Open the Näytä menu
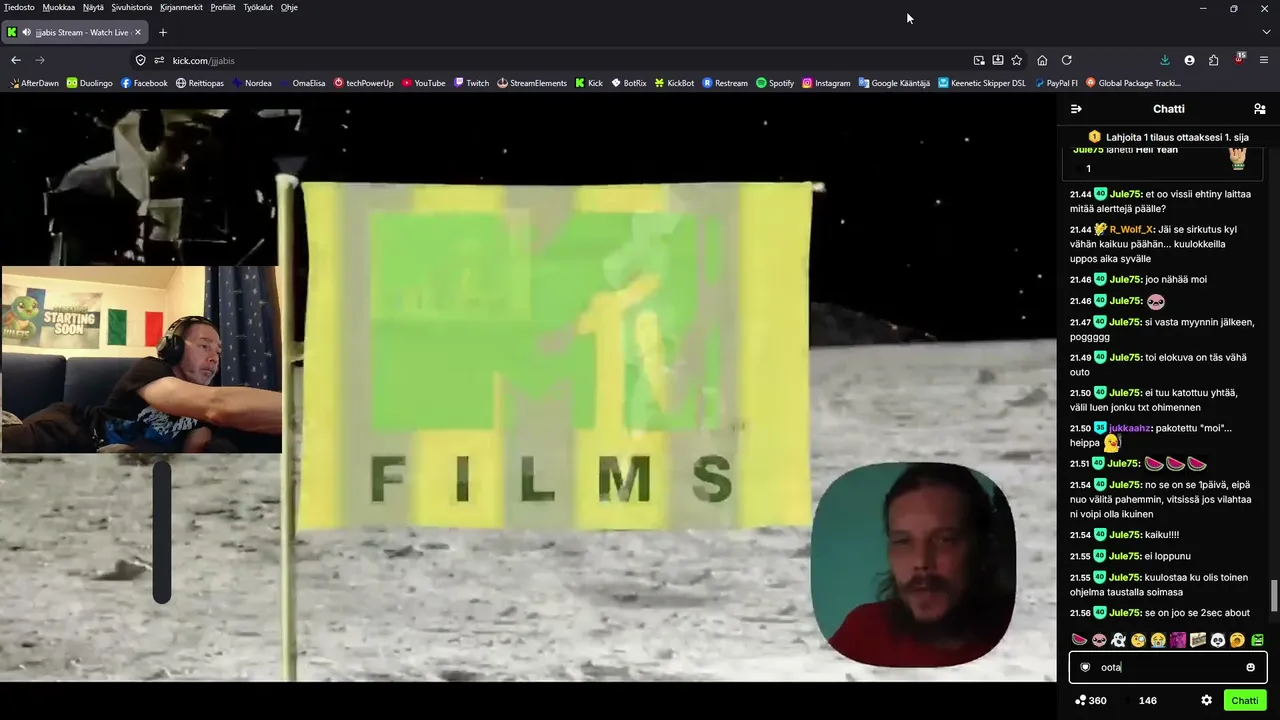 (93, 7)
